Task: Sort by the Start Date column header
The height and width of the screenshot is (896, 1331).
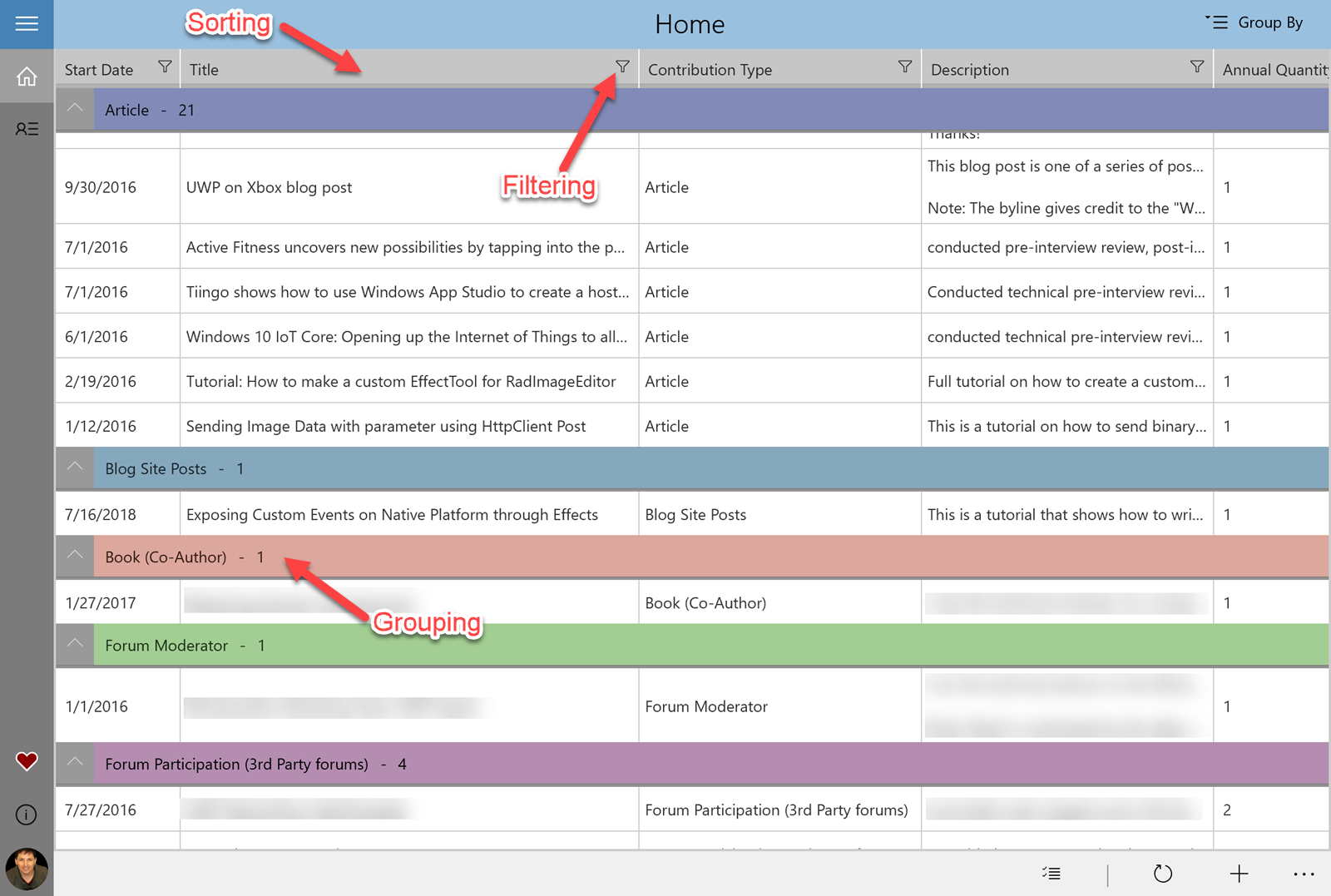Action: pos(99,69)
